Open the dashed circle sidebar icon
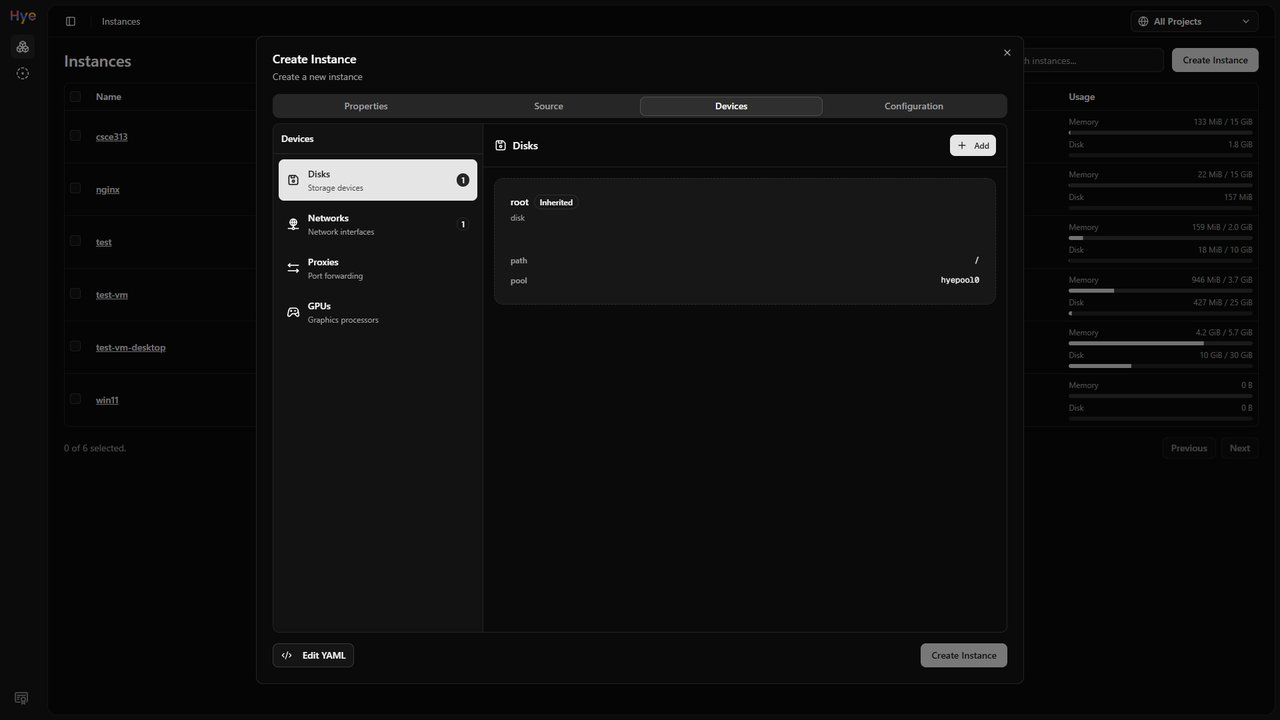The width and height of the screenshot is (1280, 720). pos(22,73)
